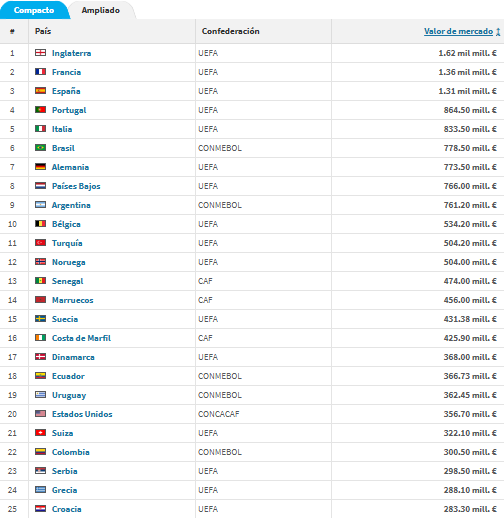The height and width of the screenshot is (518, 504).
Task: Click the sort arrow next to Valor de mercado
Action: coord(498,32)
